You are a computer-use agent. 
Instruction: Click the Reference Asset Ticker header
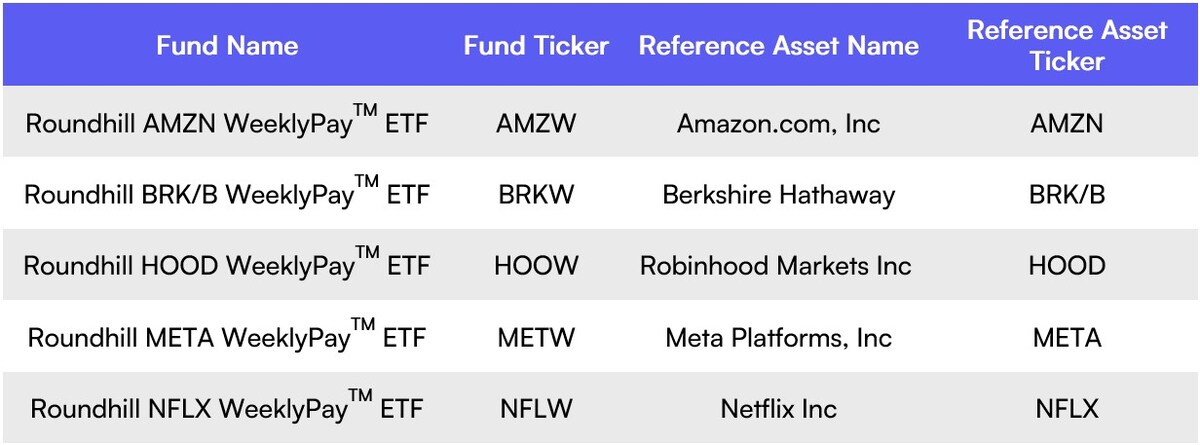pos(1067,45)
